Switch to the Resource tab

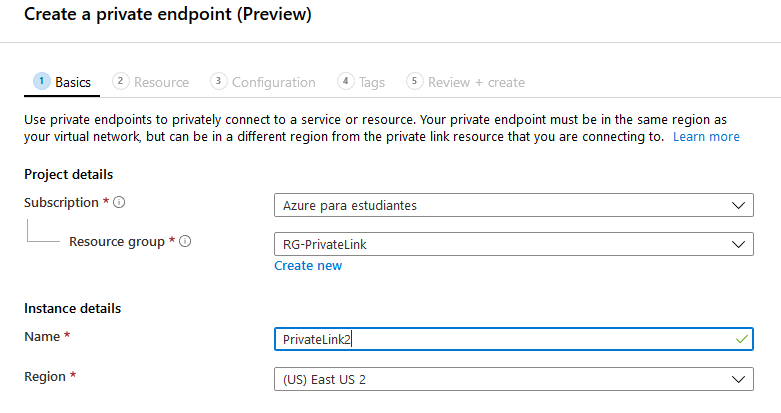150,82
